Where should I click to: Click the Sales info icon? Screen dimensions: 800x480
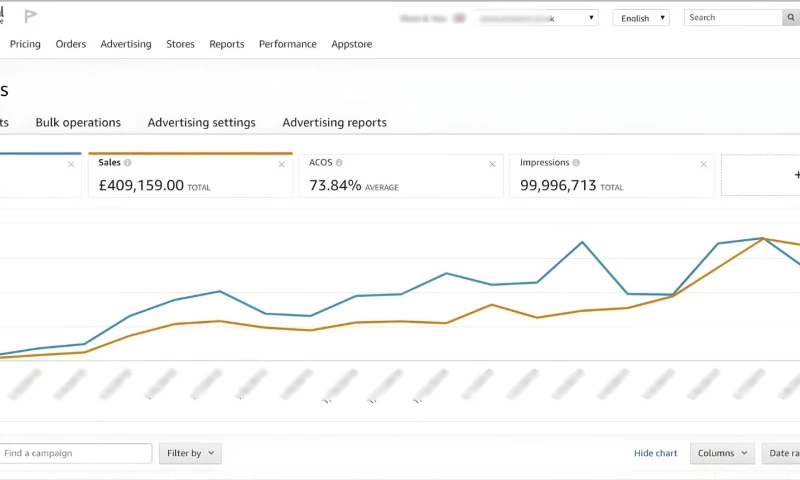(128, 163)
